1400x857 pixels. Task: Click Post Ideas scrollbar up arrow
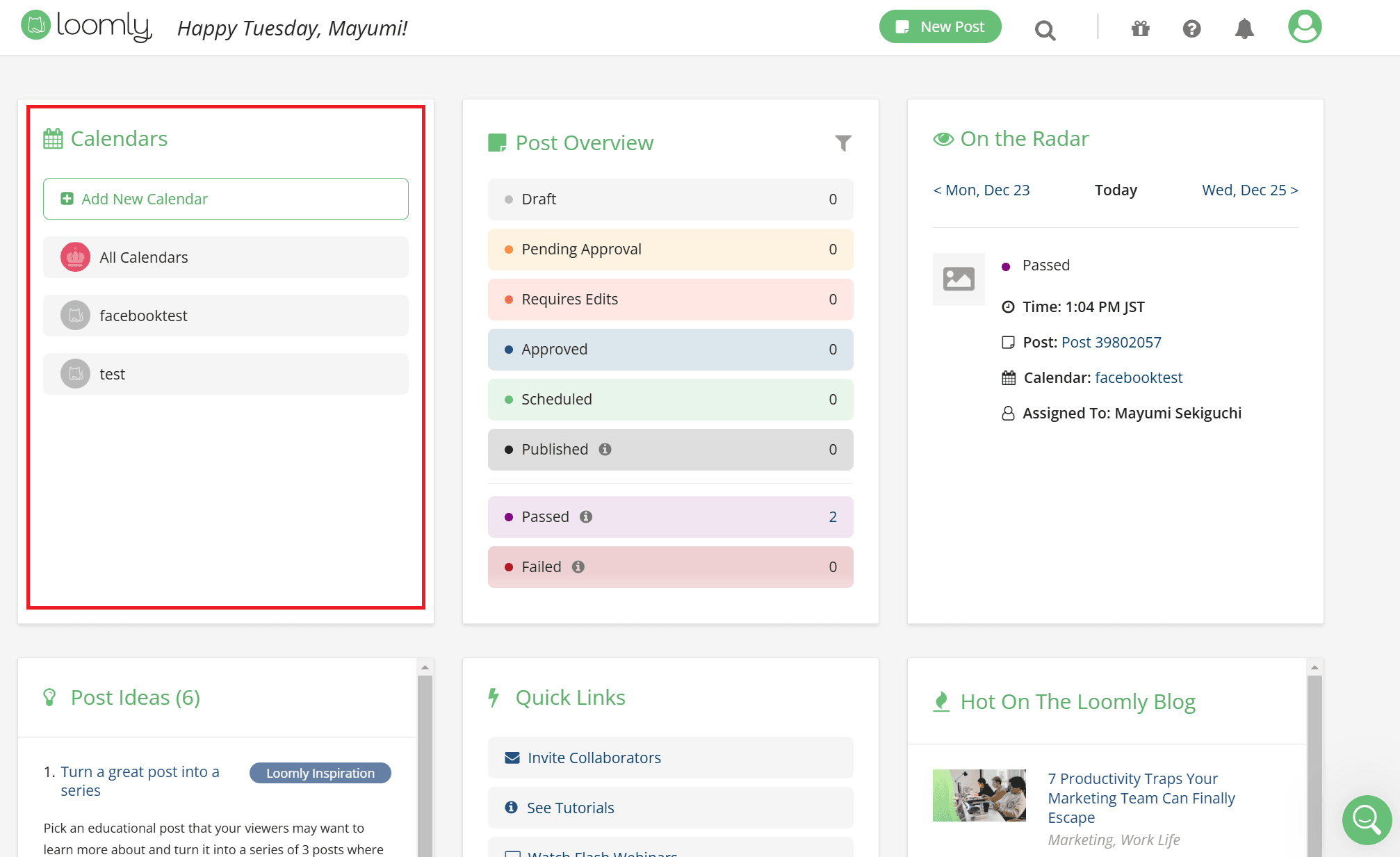[425, 667]
